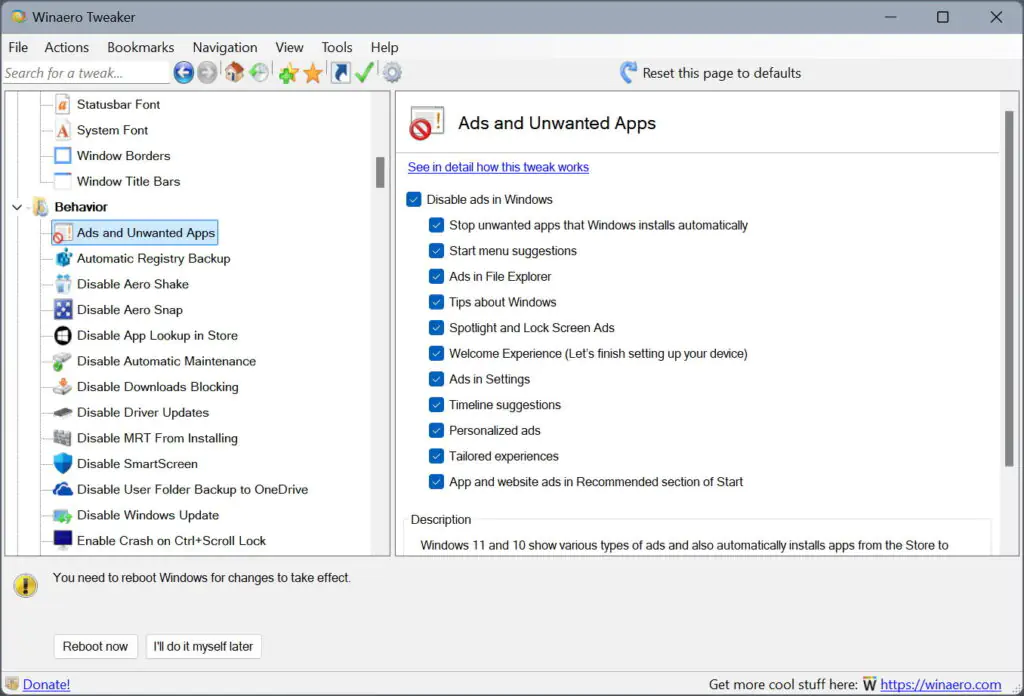Click the Add Bookmark star with plus icon
Image resolution: width=1024 pixels, height=696 pixels.
(x=288, y=73)
